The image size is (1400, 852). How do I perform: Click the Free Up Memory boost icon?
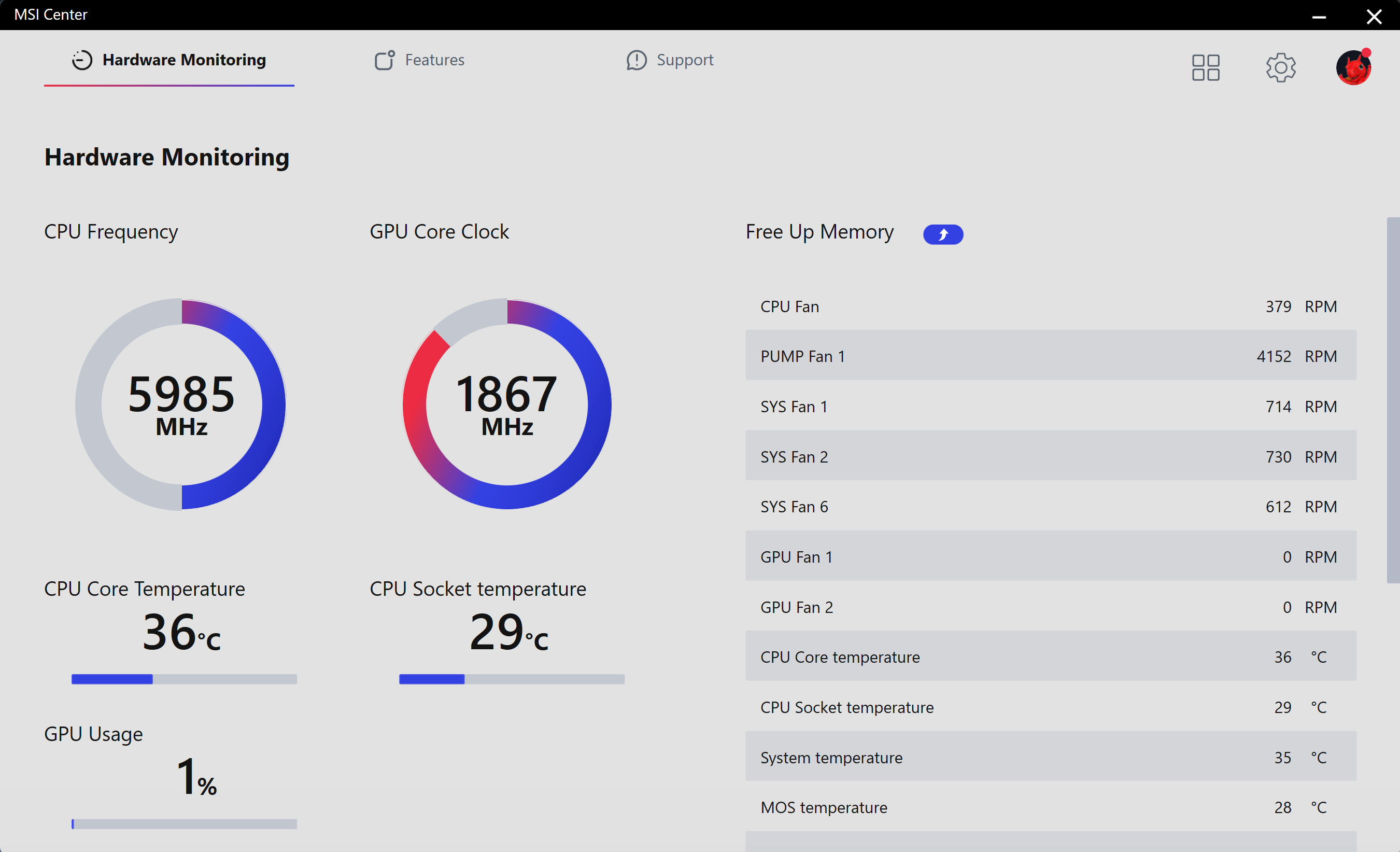tap(943, 234)
